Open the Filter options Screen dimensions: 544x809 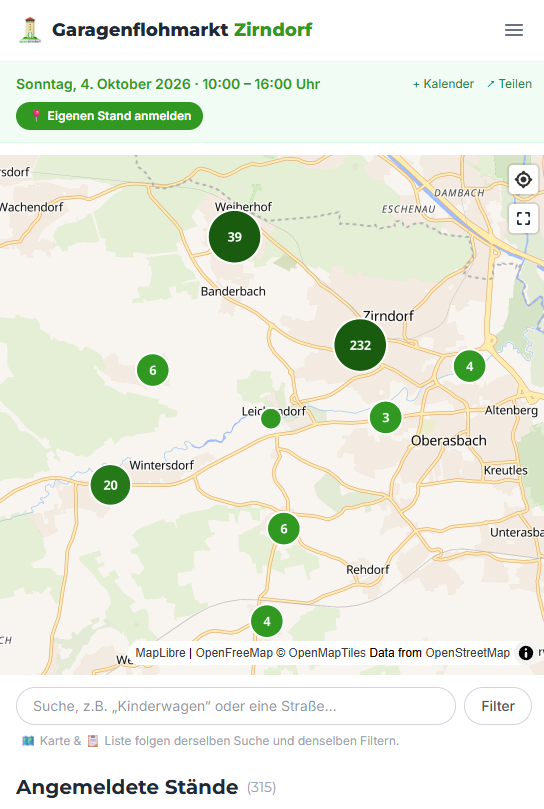(x=498, y=706)
